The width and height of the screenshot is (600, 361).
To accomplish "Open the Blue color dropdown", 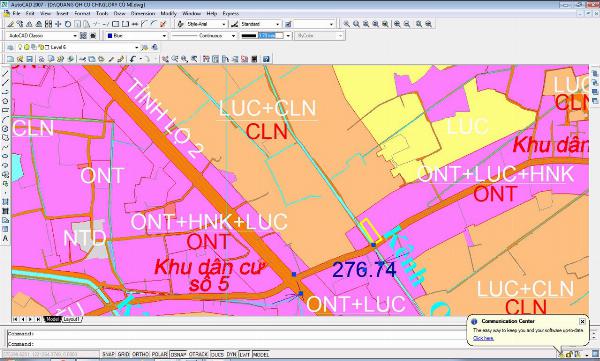I will coord(137,36).
